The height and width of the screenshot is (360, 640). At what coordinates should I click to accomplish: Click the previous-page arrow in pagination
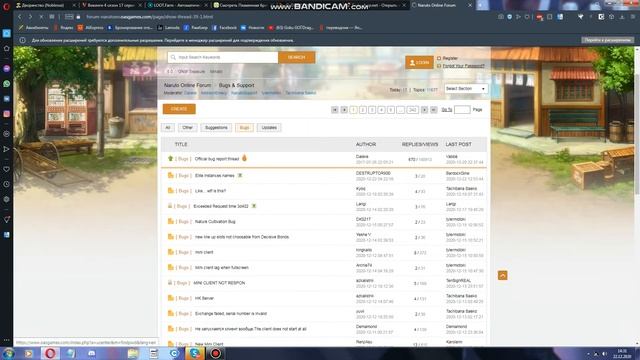[344, 109]
